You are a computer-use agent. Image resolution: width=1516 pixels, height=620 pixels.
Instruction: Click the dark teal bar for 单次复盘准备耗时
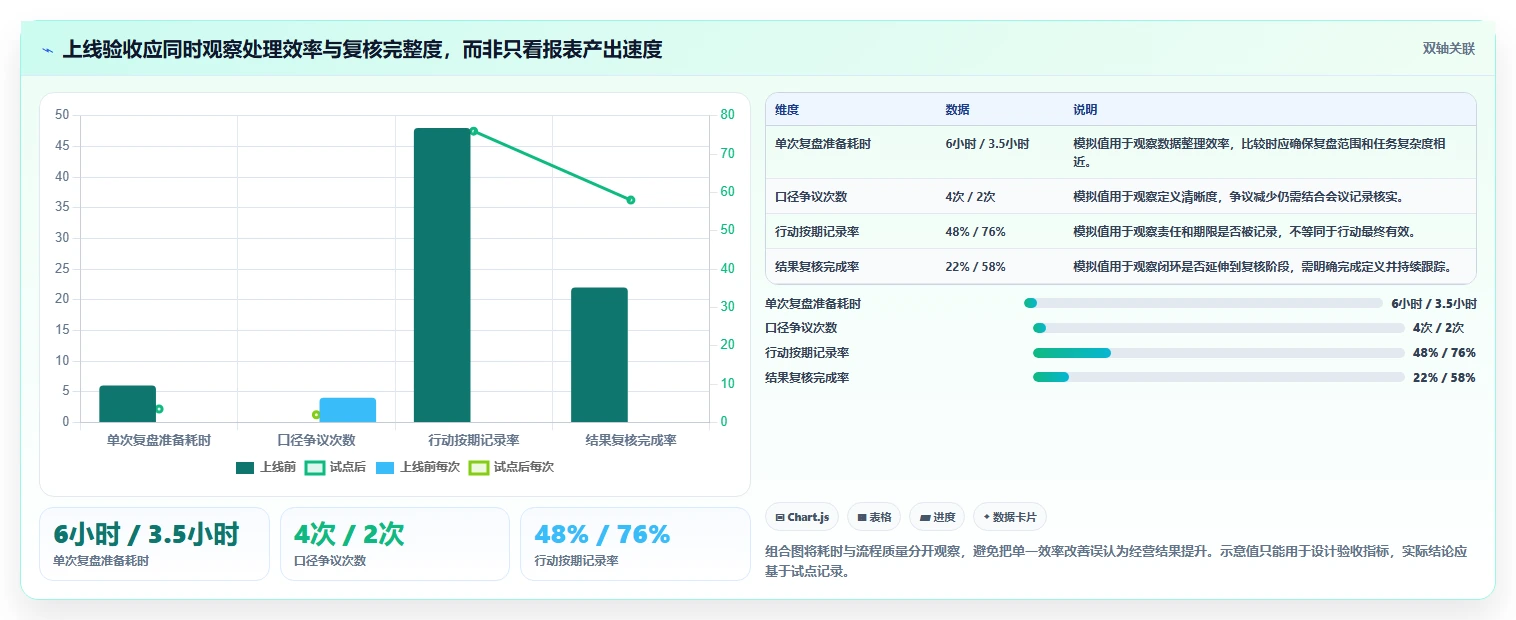pos(128,404)
